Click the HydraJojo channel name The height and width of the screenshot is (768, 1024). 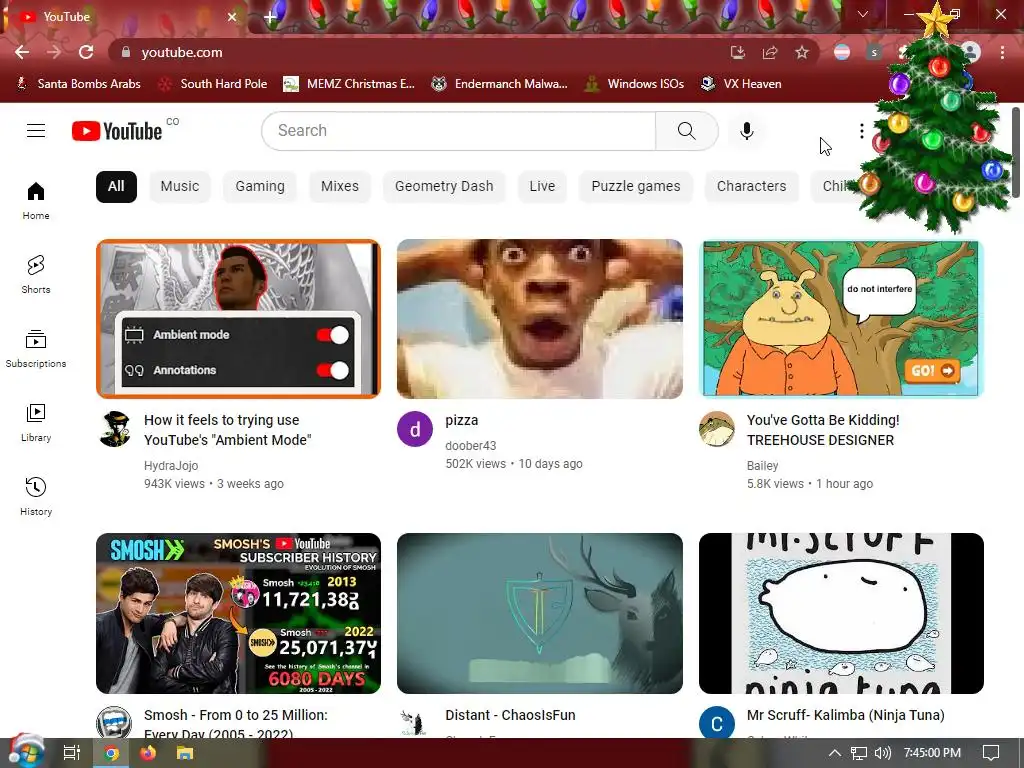click(171, 466)
